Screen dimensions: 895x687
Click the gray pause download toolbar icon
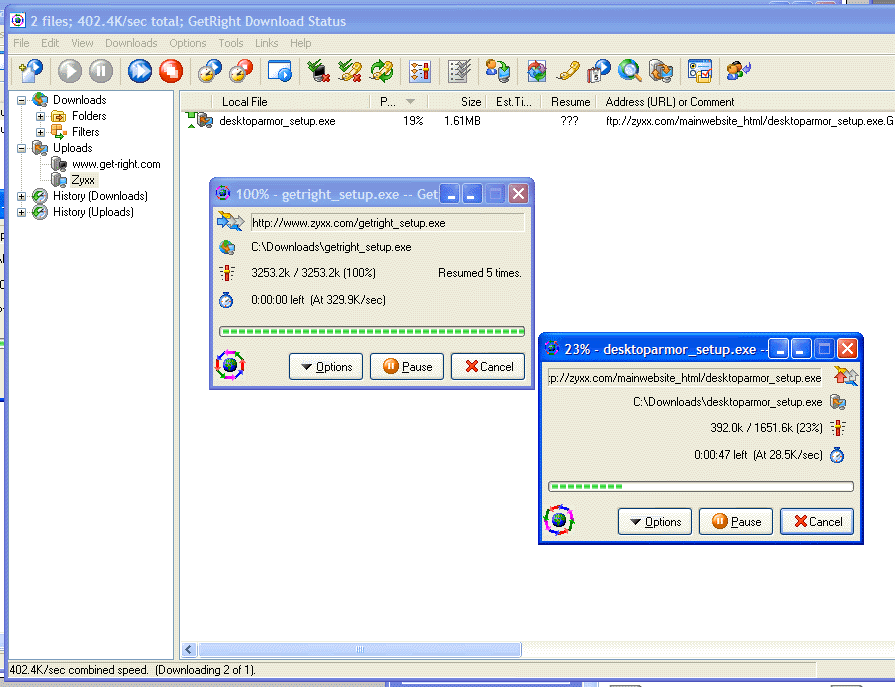tap(101, 71)
